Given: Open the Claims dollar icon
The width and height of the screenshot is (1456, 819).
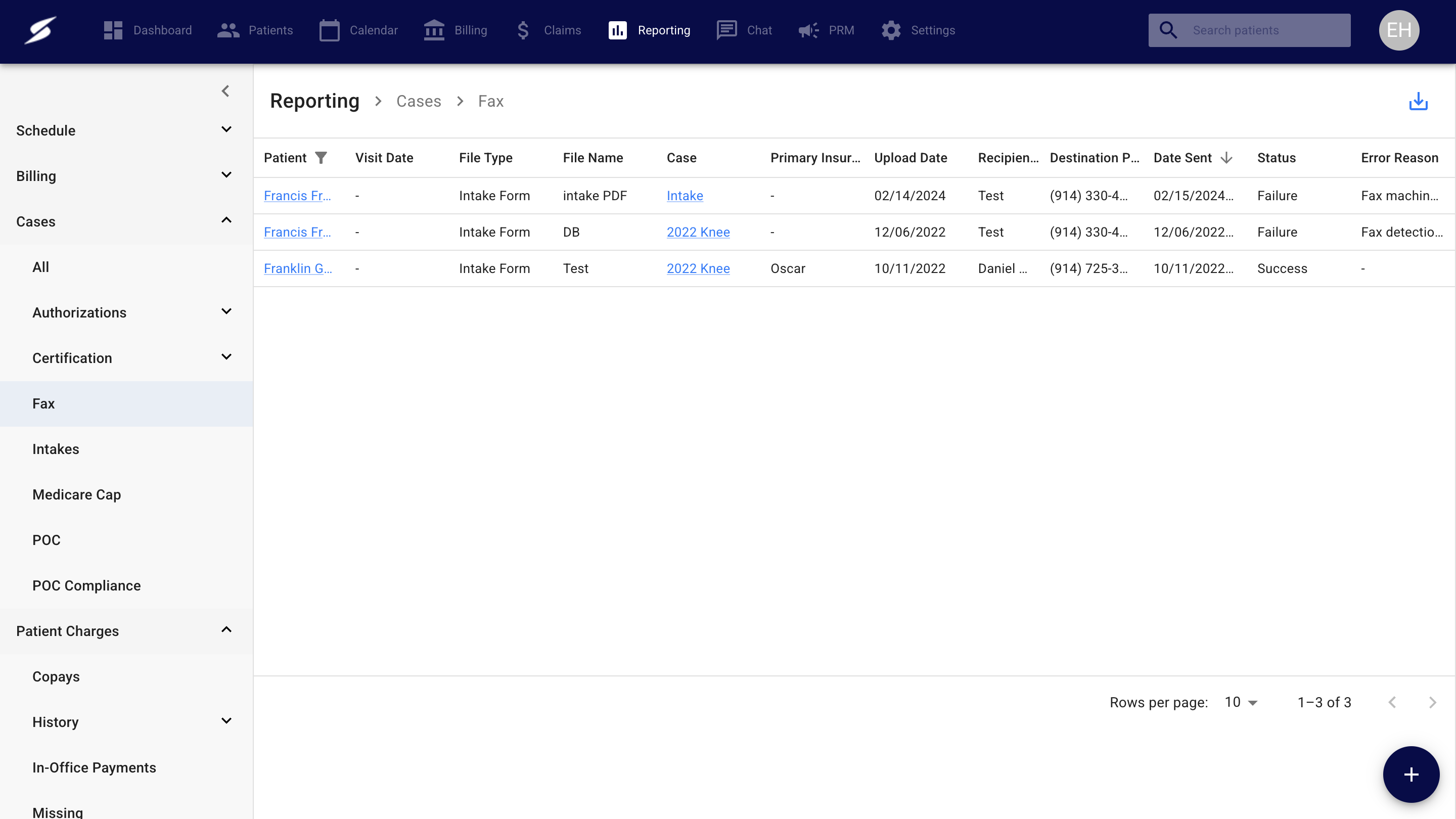Looking at the screenshot, I should pos(523,30).
